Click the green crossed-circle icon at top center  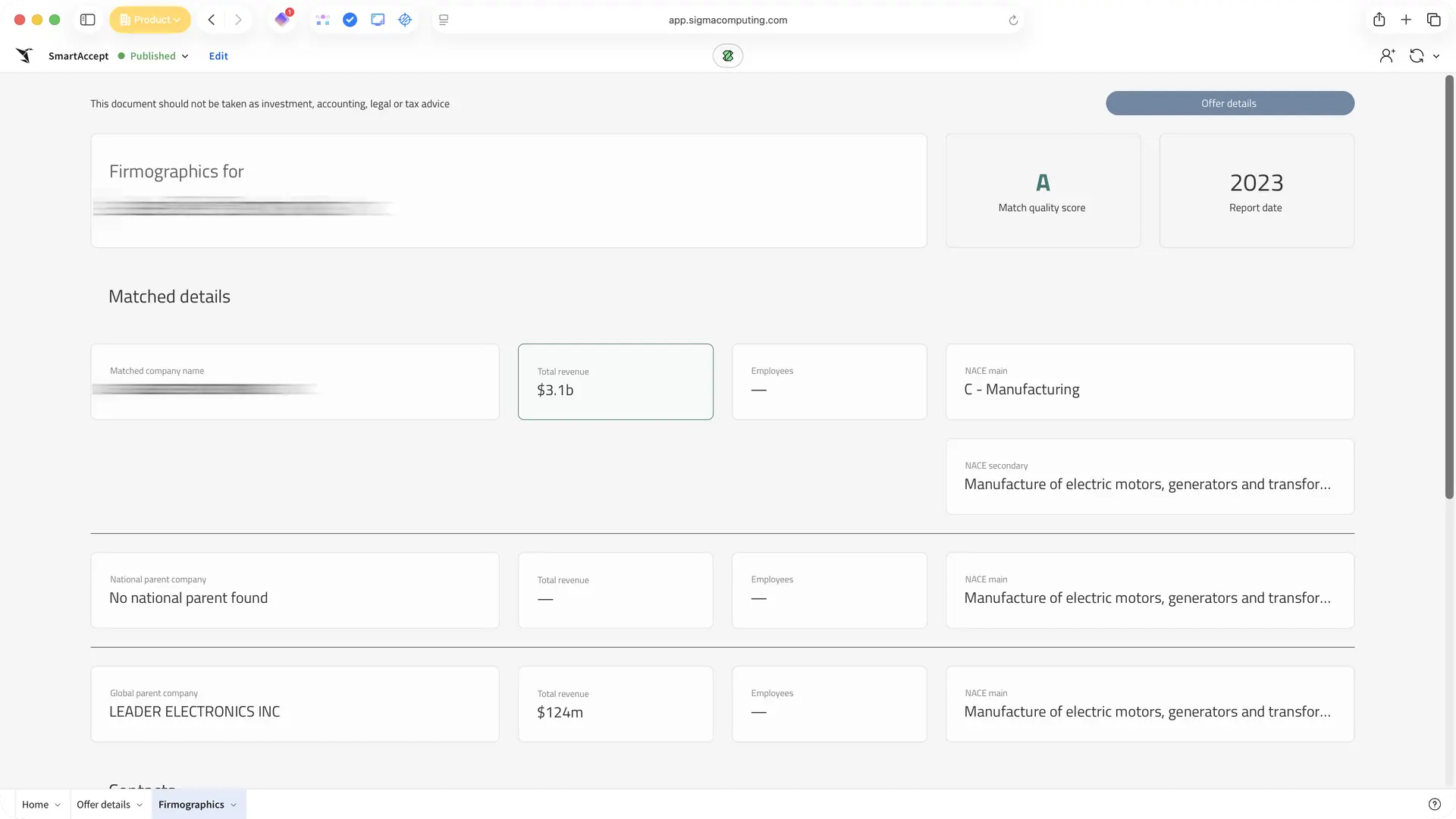(x=727, y=55)
